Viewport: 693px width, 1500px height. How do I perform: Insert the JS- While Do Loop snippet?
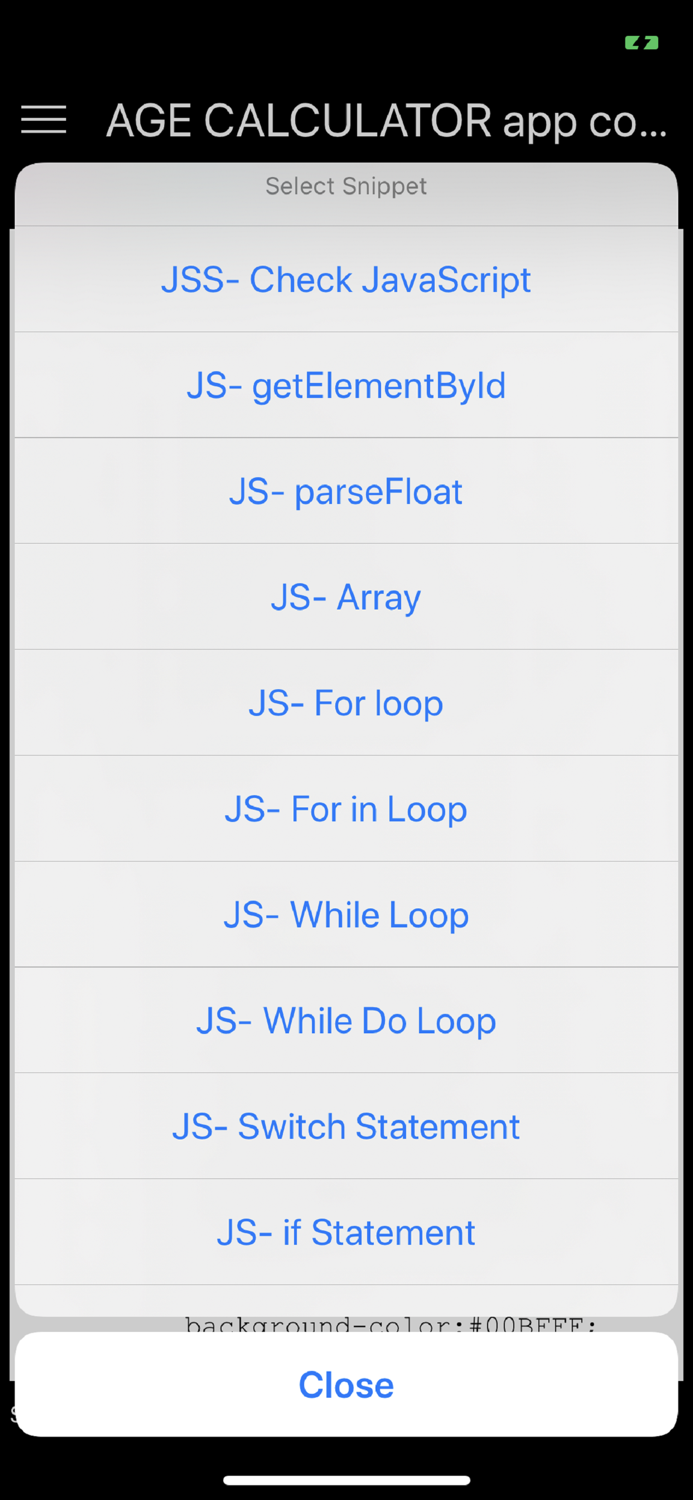tap(346, 1020)
